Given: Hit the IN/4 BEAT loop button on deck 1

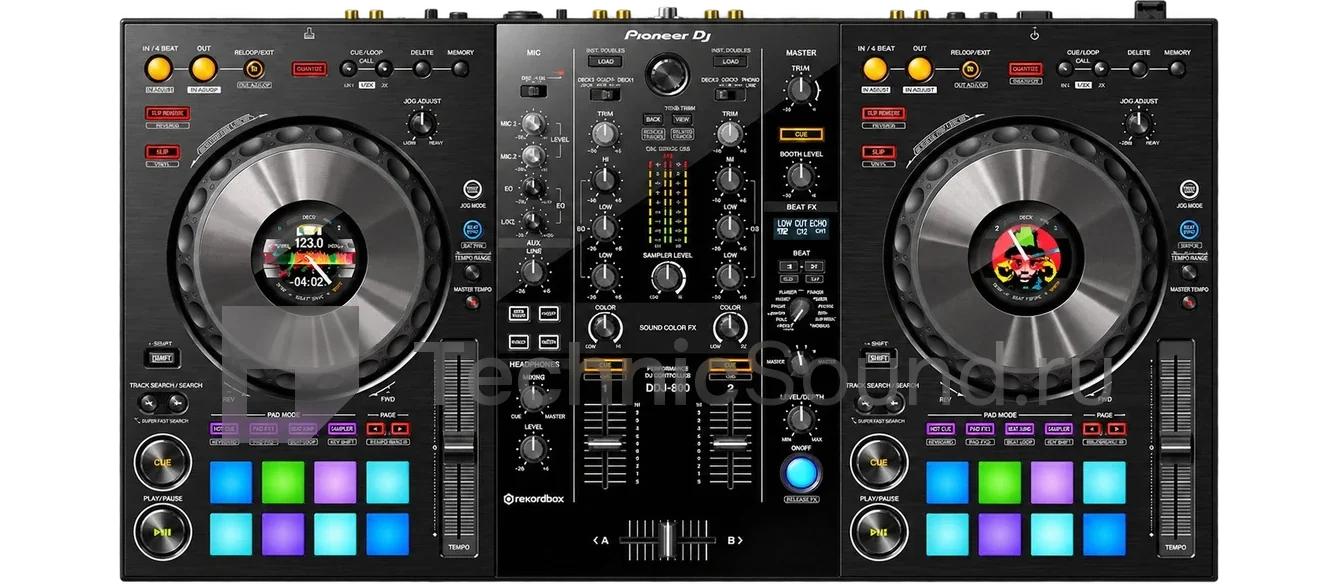Looking at the screenshot, I should pyautogui.click(x=158, y=69).
